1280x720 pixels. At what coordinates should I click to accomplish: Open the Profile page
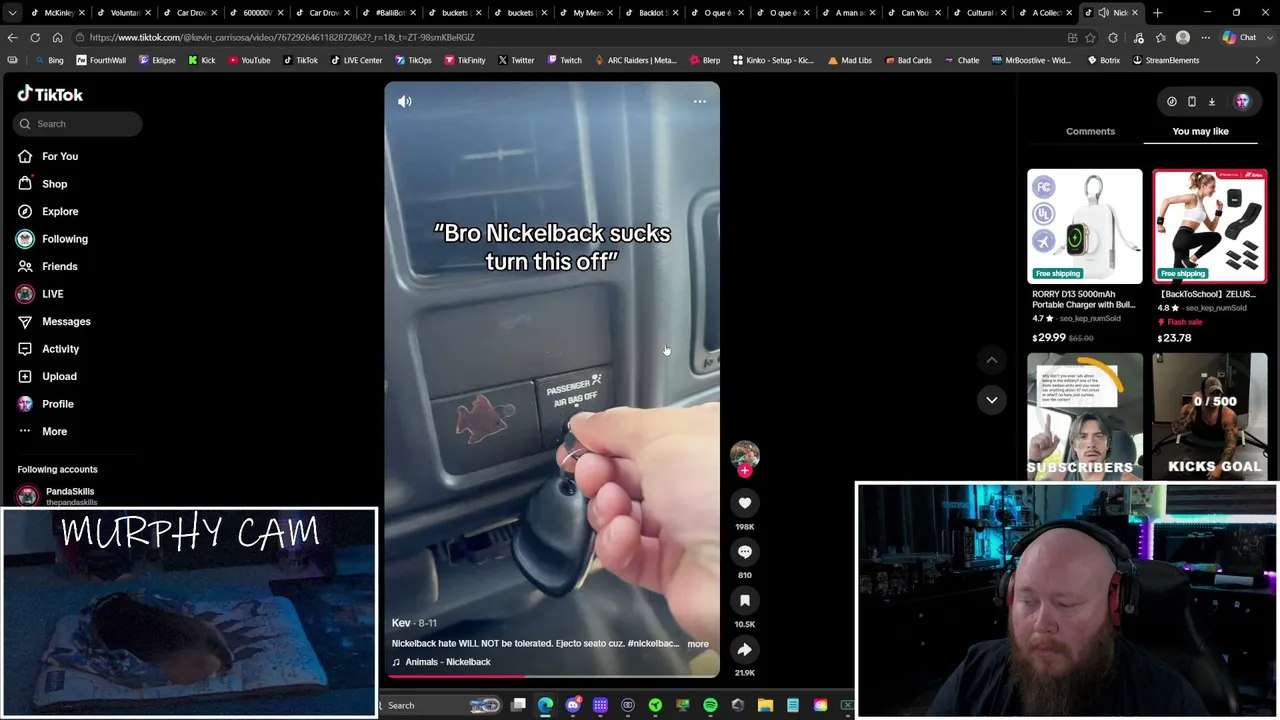(58, 404)
